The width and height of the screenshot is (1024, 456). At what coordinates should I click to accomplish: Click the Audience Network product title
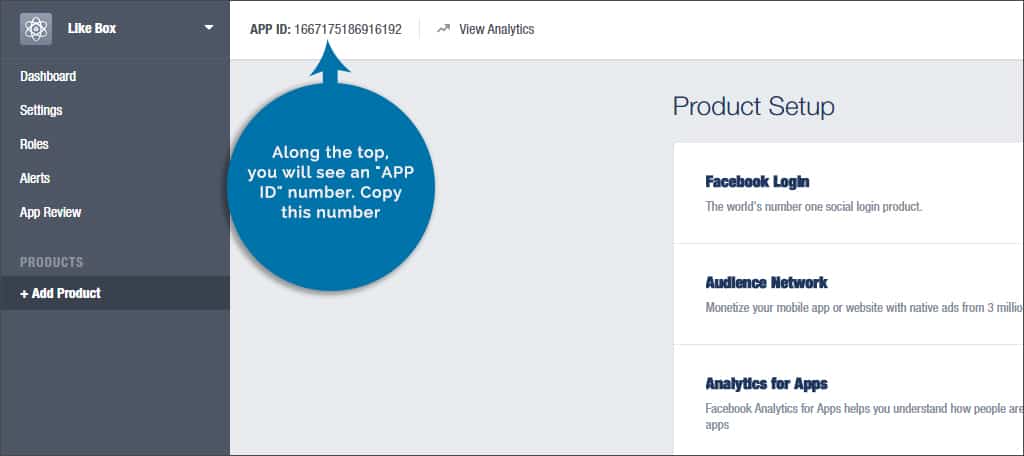pos(767,282)
